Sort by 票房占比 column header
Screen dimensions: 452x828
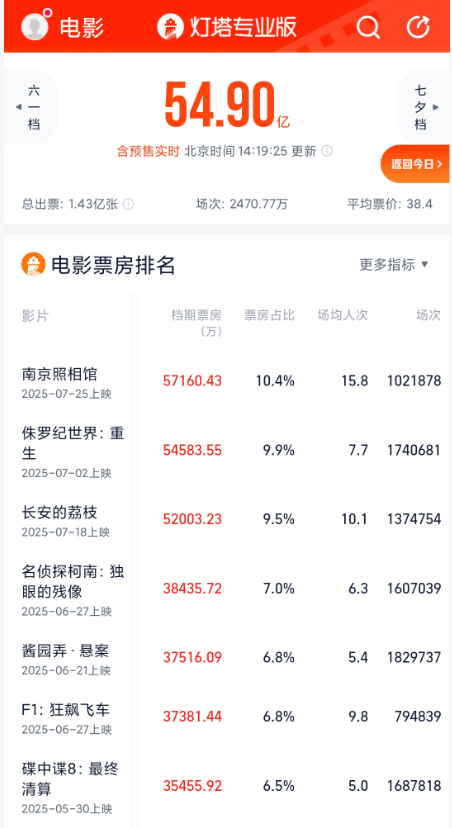(269, 315)
